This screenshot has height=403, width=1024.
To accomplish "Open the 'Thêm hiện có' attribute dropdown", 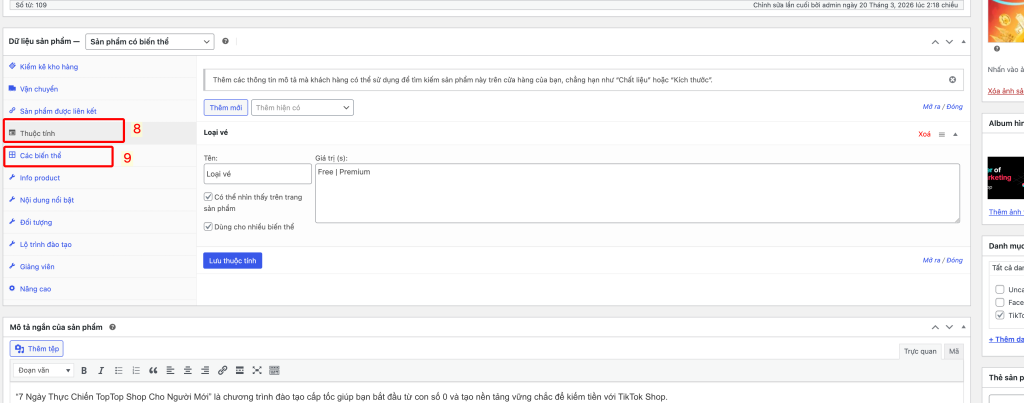I will pos(302,106).
